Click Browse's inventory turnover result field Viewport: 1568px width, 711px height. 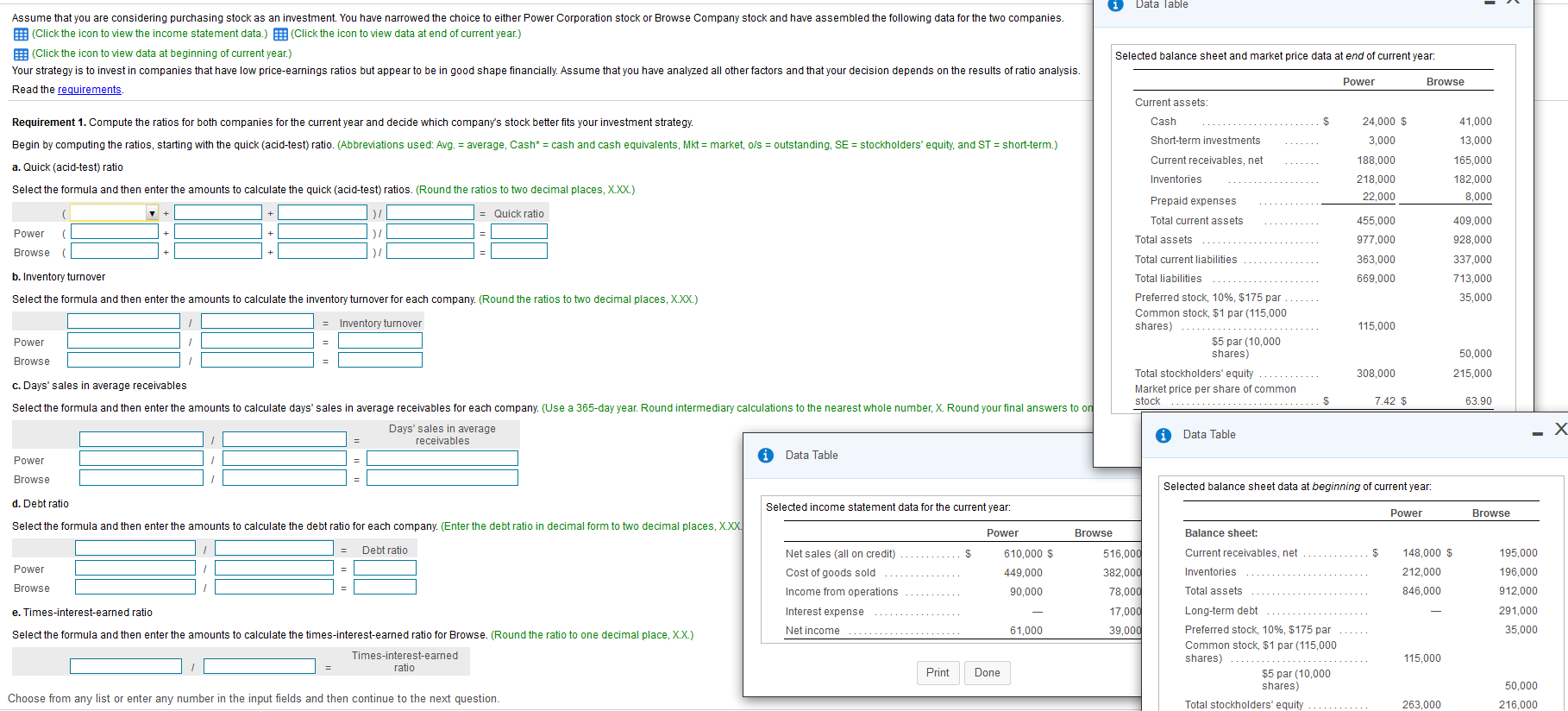[380, 359]
